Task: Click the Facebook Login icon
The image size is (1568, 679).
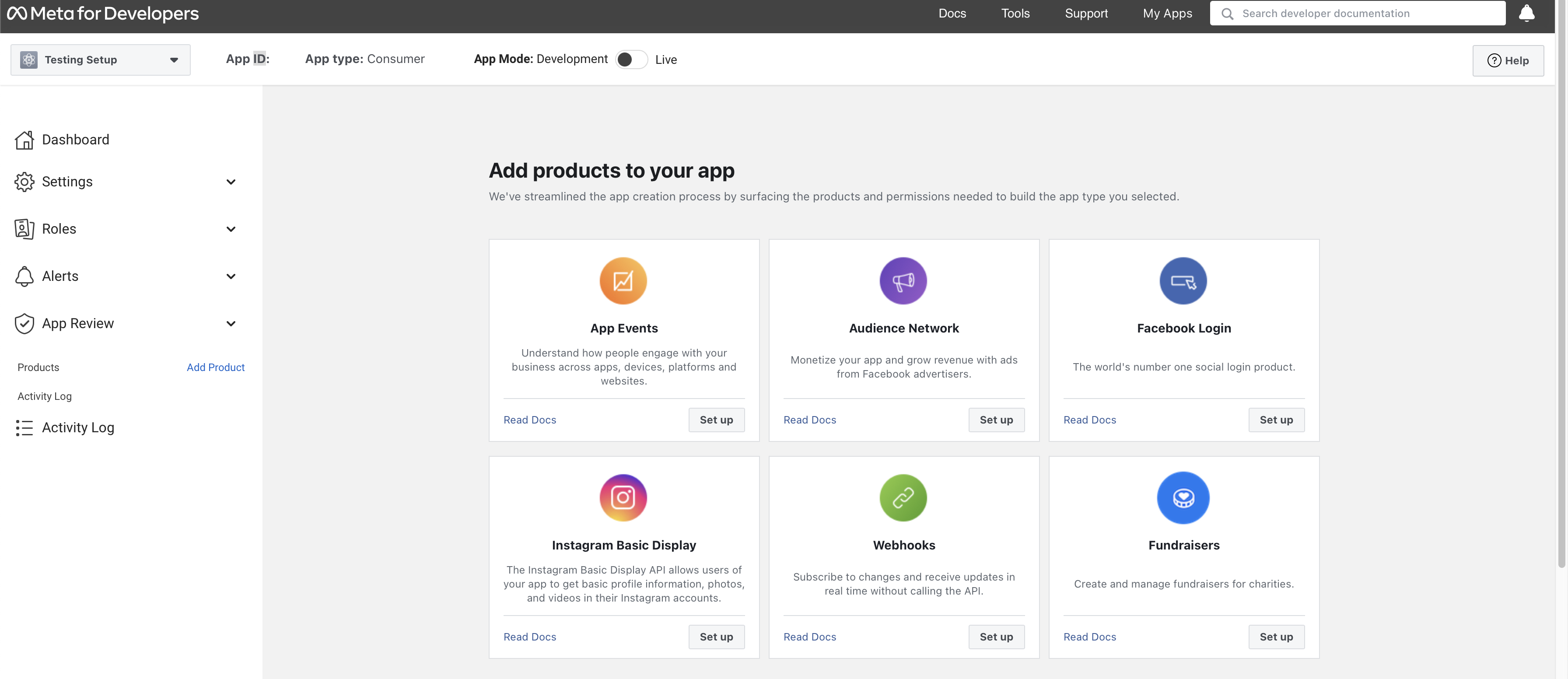Action: coord(1183,280)
